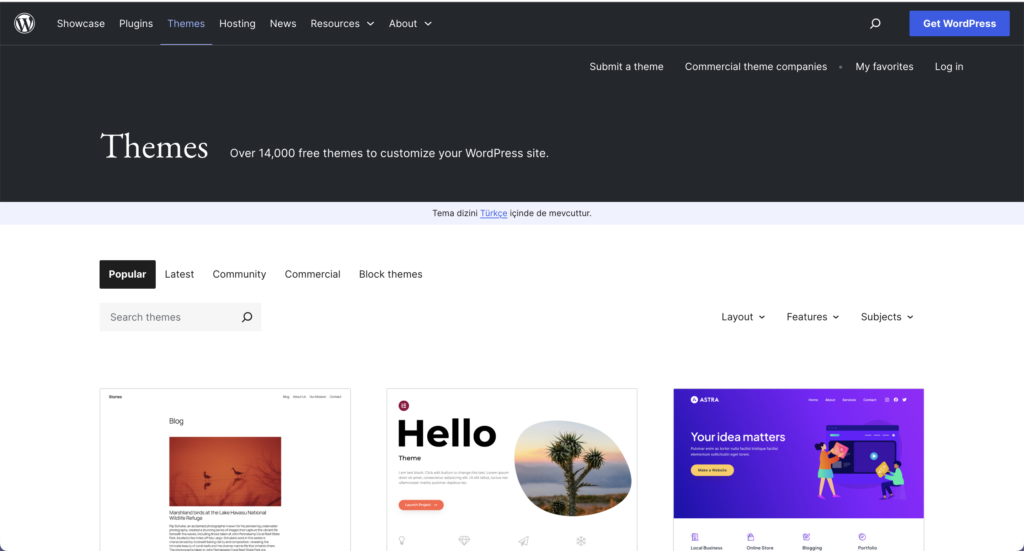Expand the Resources menu
Screen dimensions: 1024x551
(342, 23)
